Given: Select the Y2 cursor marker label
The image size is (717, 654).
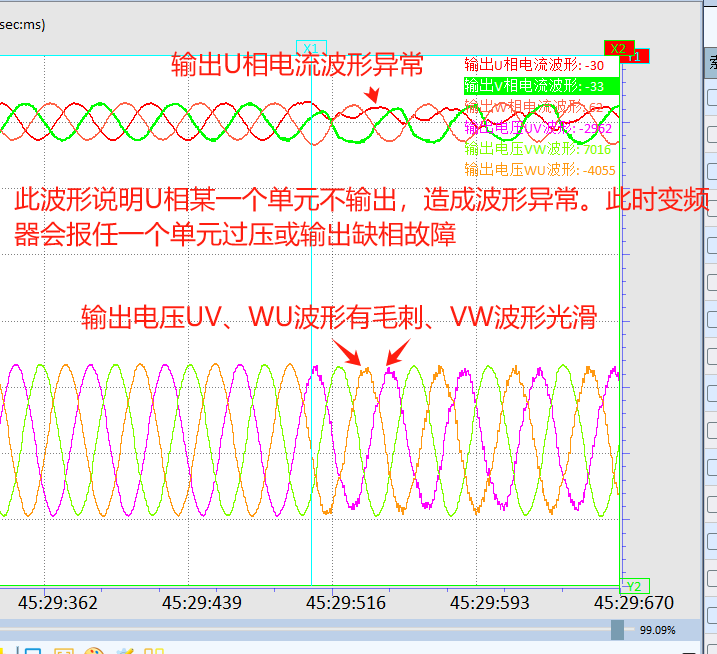Looking at the screenshot, I should [635, 586].
